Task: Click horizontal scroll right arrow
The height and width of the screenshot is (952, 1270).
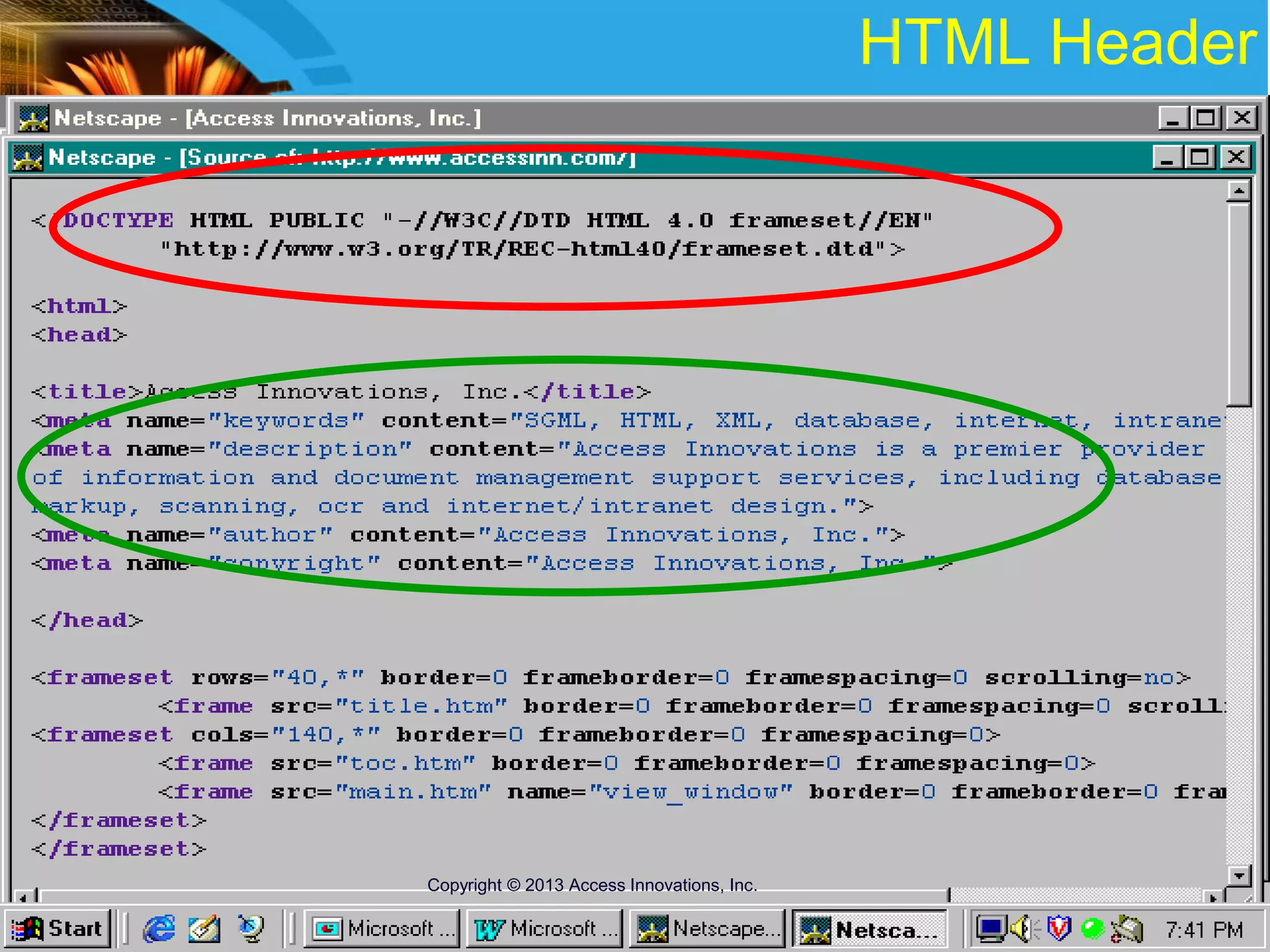Action: [1212, 896]
